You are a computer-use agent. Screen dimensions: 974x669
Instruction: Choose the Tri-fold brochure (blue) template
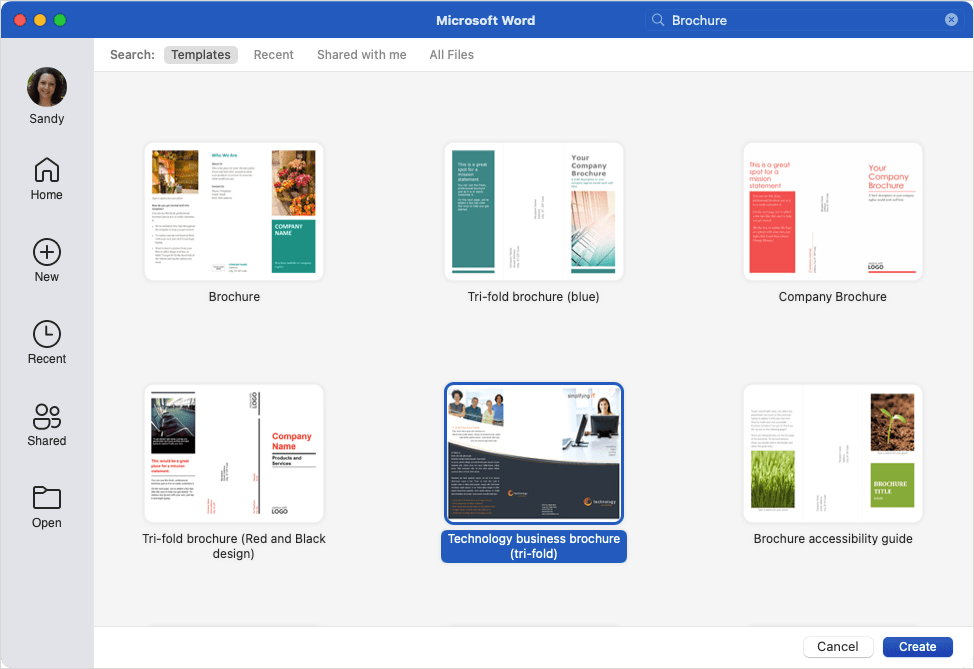tap(534, 211)
